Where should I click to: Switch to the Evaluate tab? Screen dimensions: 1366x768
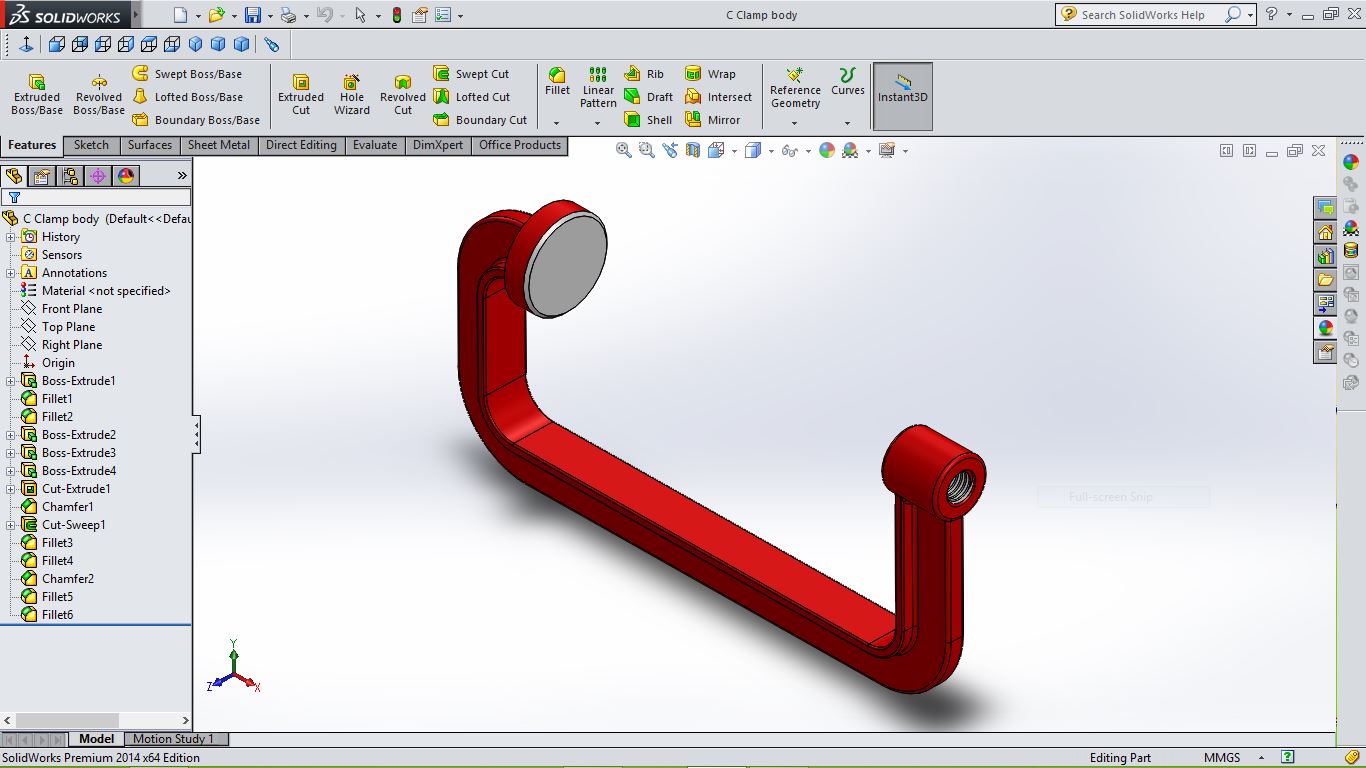click(x=375, y=145)
